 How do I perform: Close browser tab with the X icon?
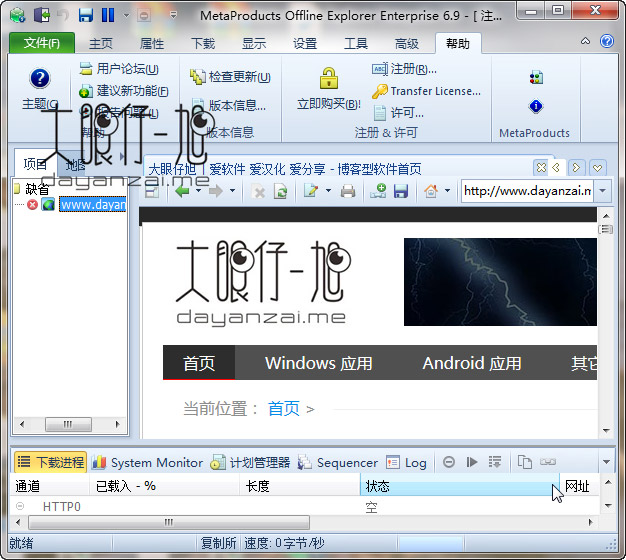click(541, 168)
